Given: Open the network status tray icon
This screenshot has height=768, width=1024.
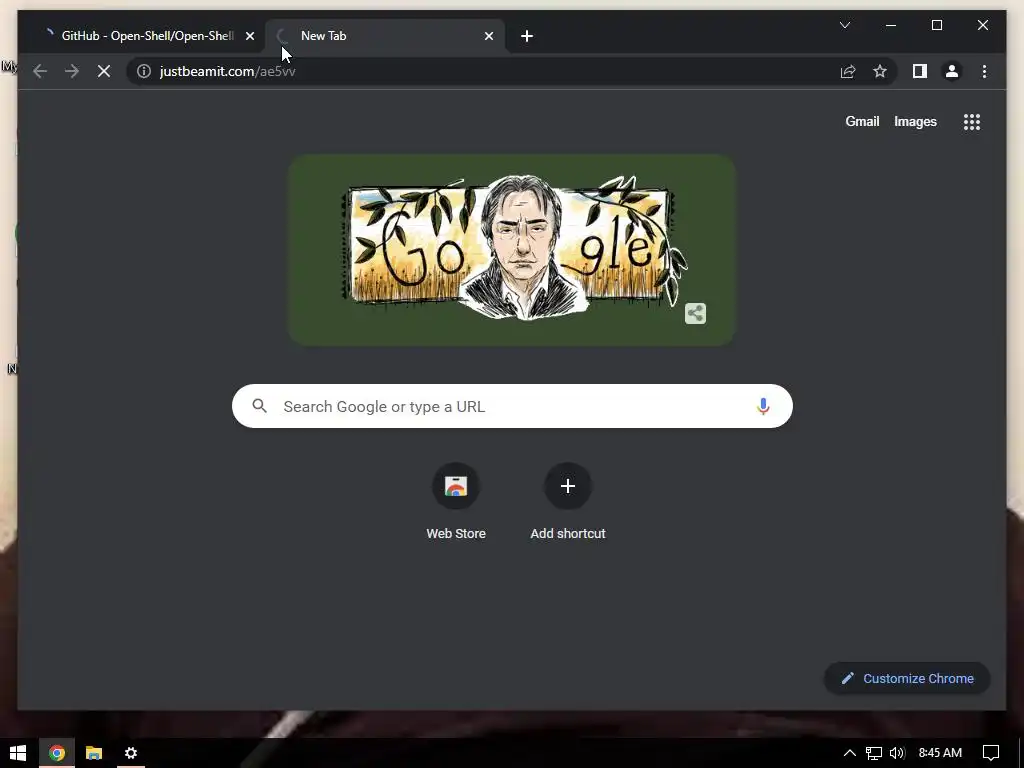Looking at the screenshot, I should 874,753.
